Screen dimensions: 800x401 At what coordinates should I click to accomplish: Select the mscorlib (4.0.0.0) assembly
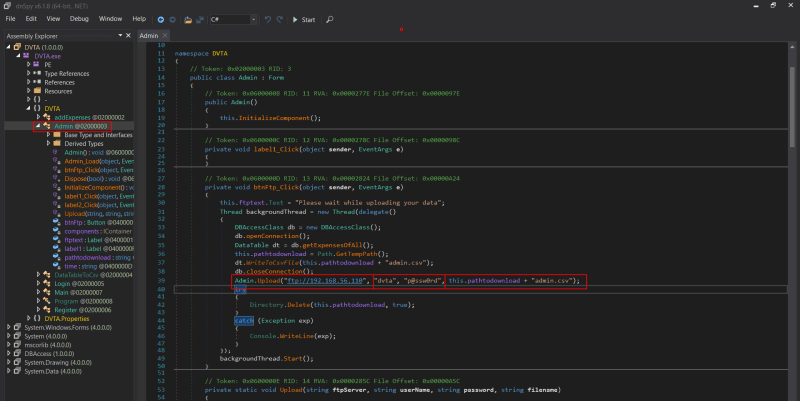(x=49, y=345)
